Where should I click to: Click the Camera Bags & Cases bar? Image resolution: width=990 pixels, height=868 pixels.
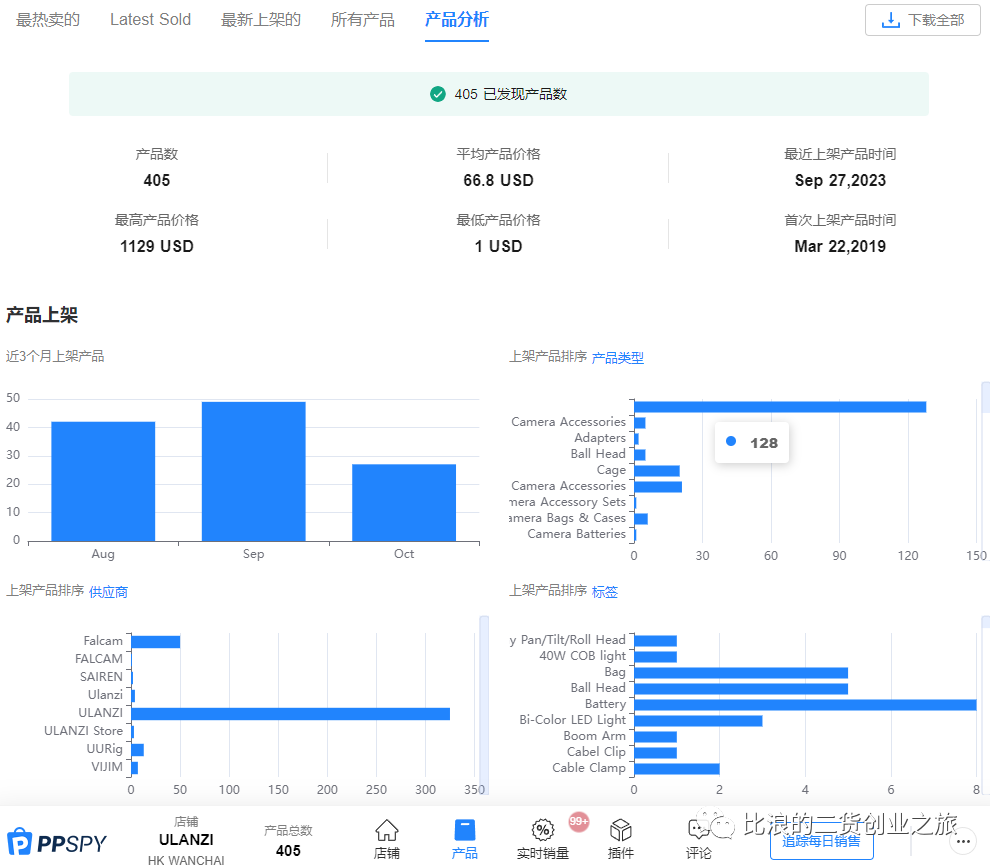(641, 519)
